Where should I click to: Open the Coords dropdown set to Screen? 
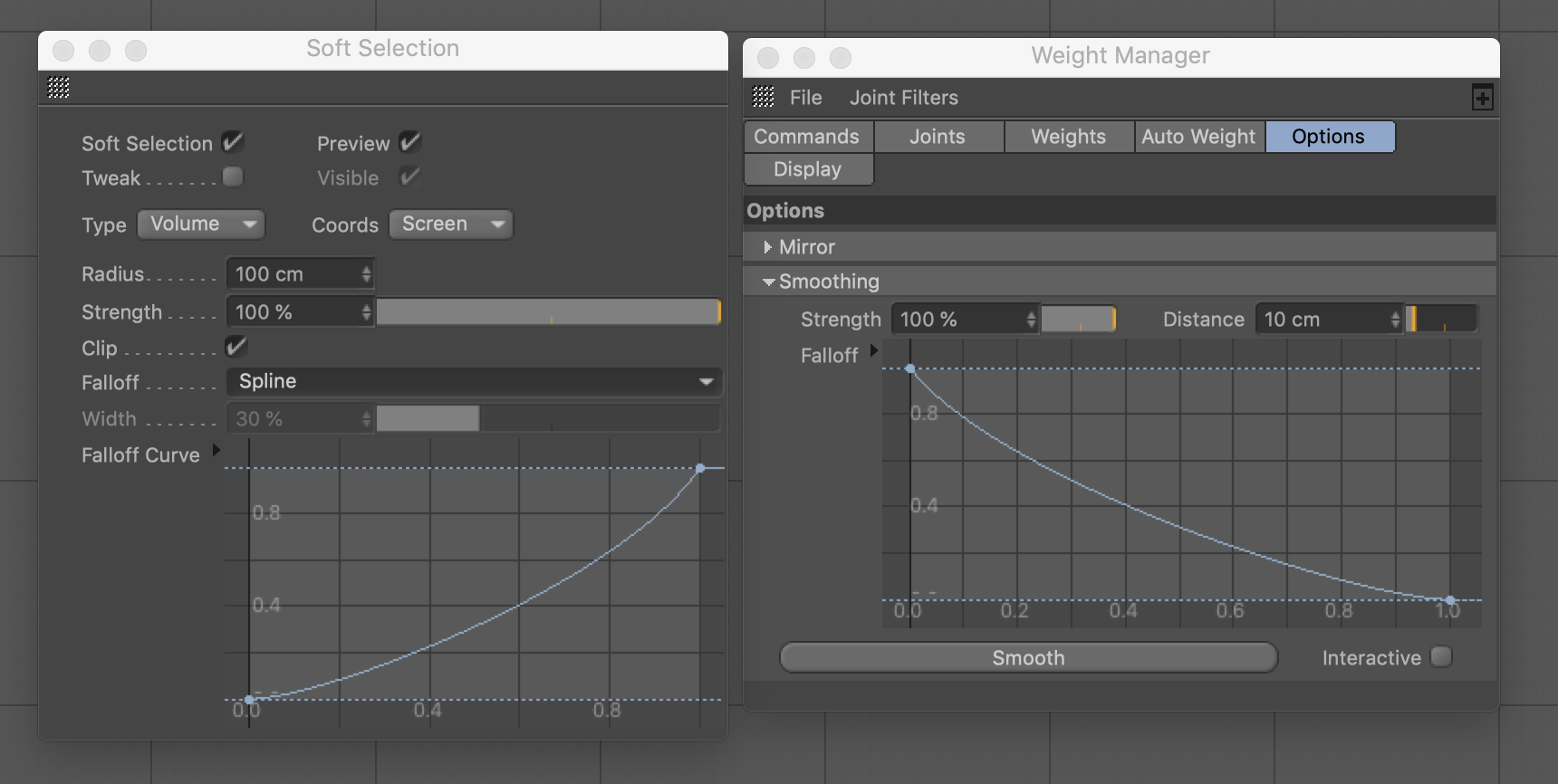tap(451, 225)
